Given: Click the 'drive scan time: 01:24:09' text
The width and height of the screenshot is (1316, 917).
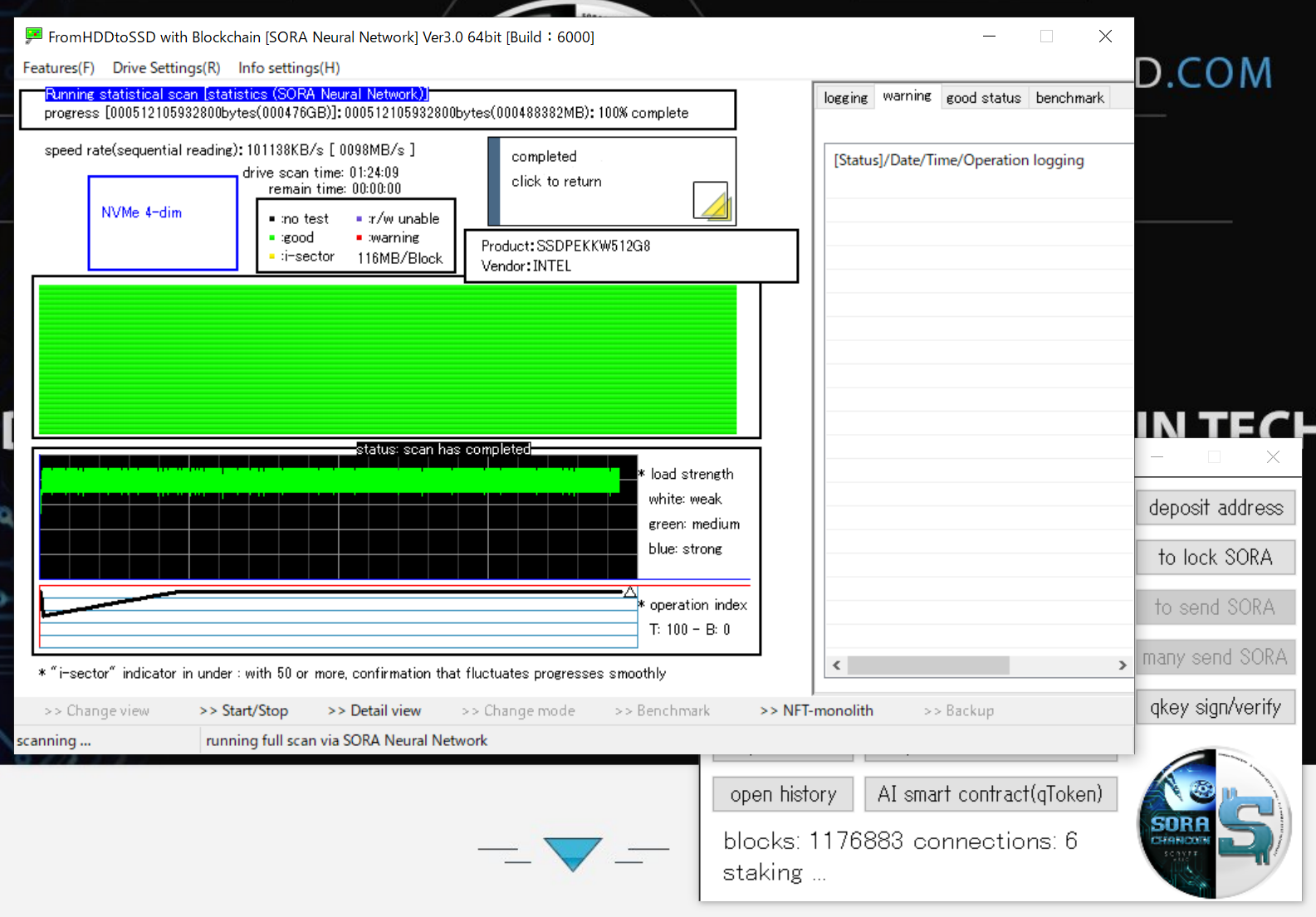Looking at the screenshot, I should pyautogui.click(x=320, y=173).
